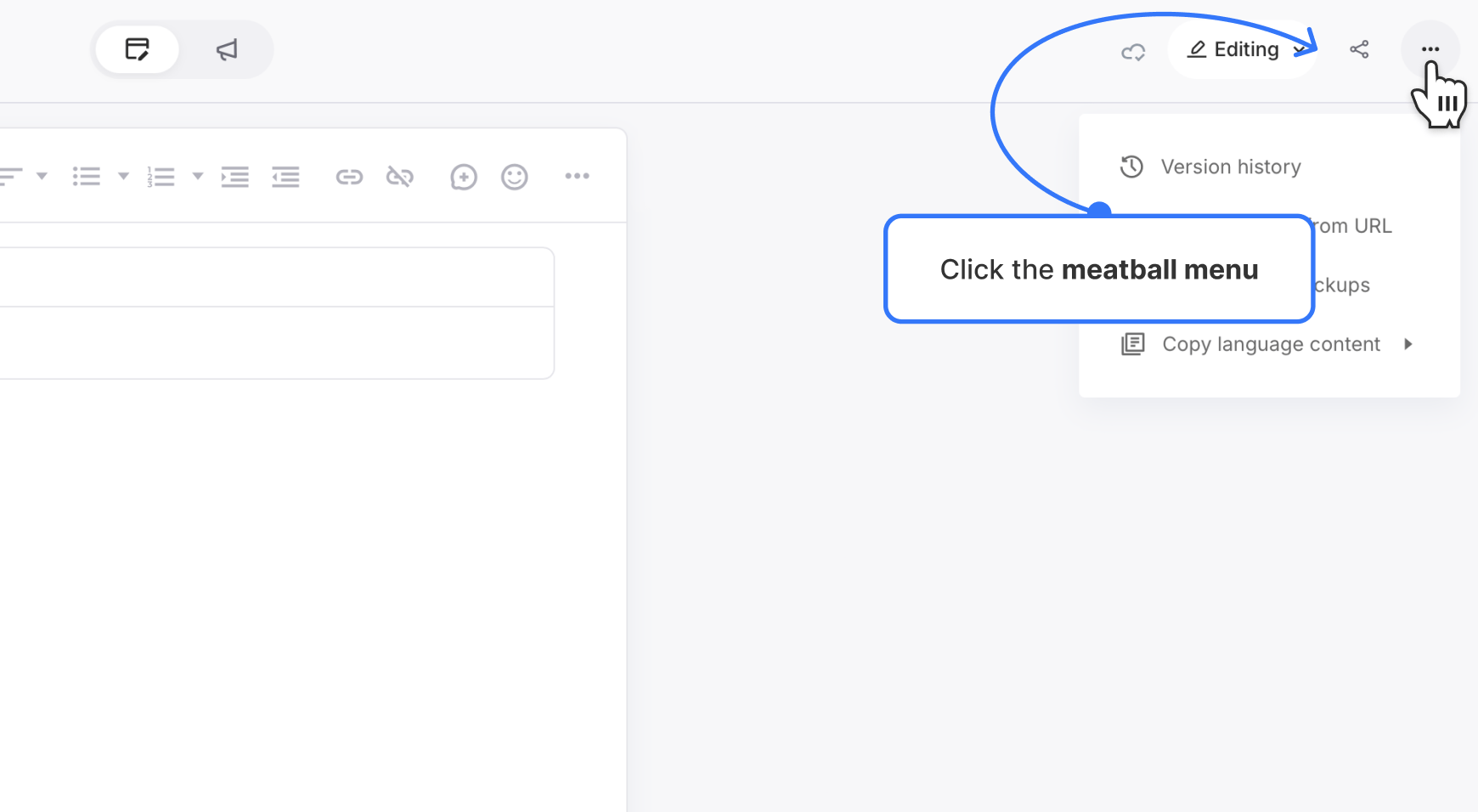Select Version history from the menu
The height and width of the screenshot is (812, 1478).
pyautogui.click(x=1231, y=166)
